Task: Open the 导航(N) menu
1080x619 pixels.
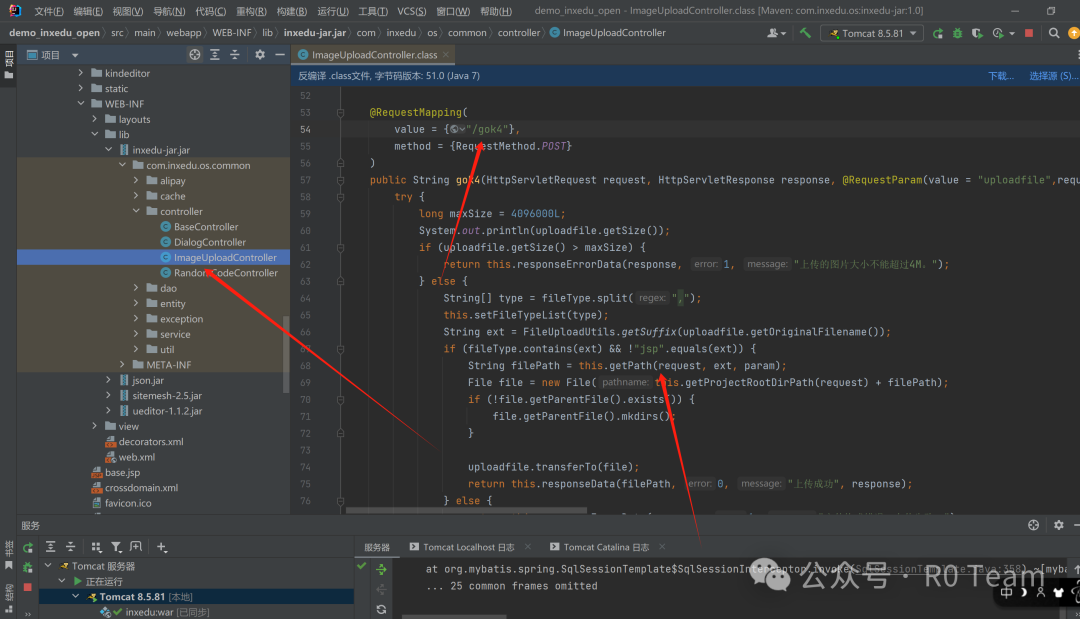Action: [x=169, y=11]
